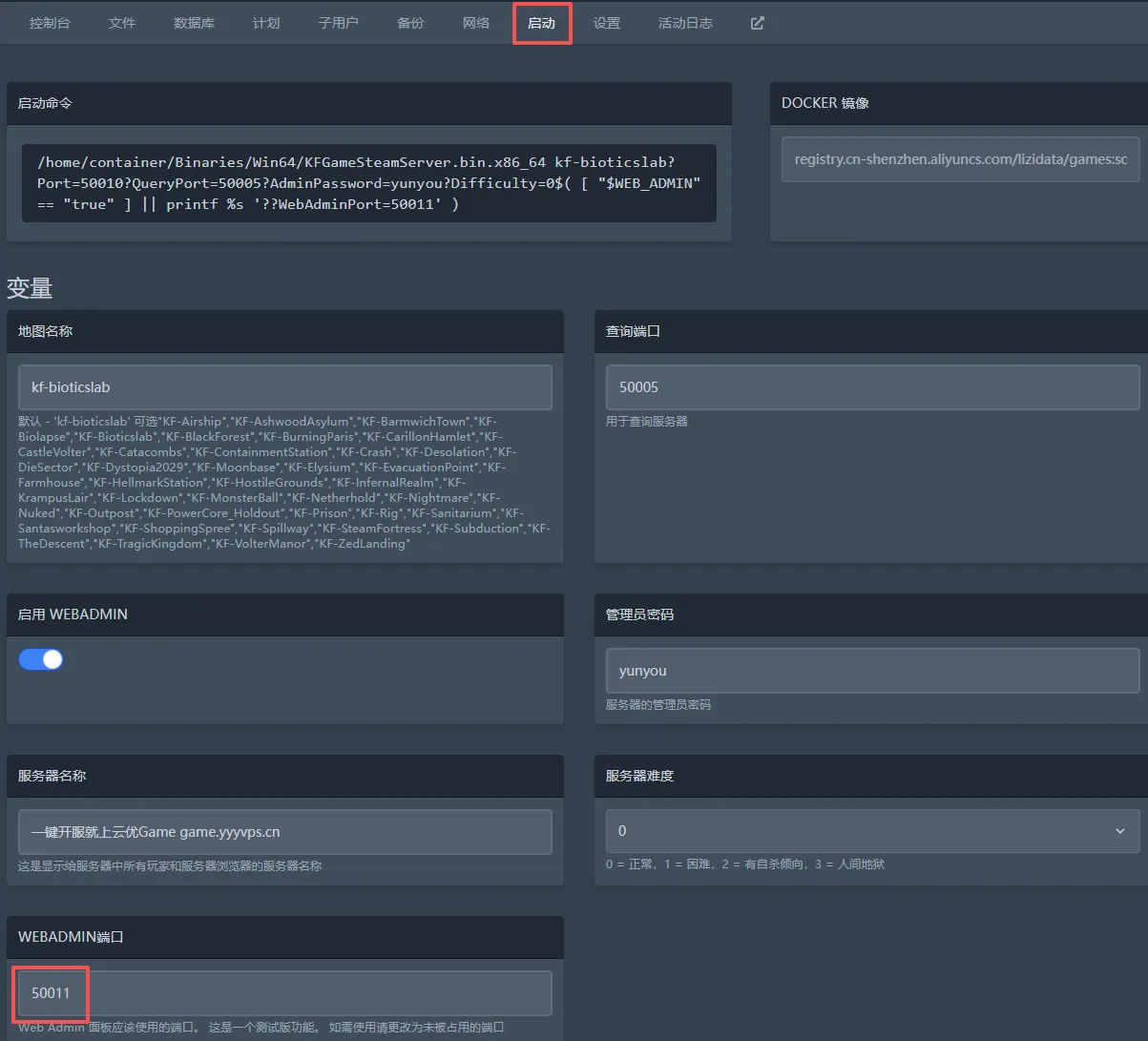Go to the 数据库 tab
The width and height of the screenshot is (1148, 1041).
pos(194,23)
